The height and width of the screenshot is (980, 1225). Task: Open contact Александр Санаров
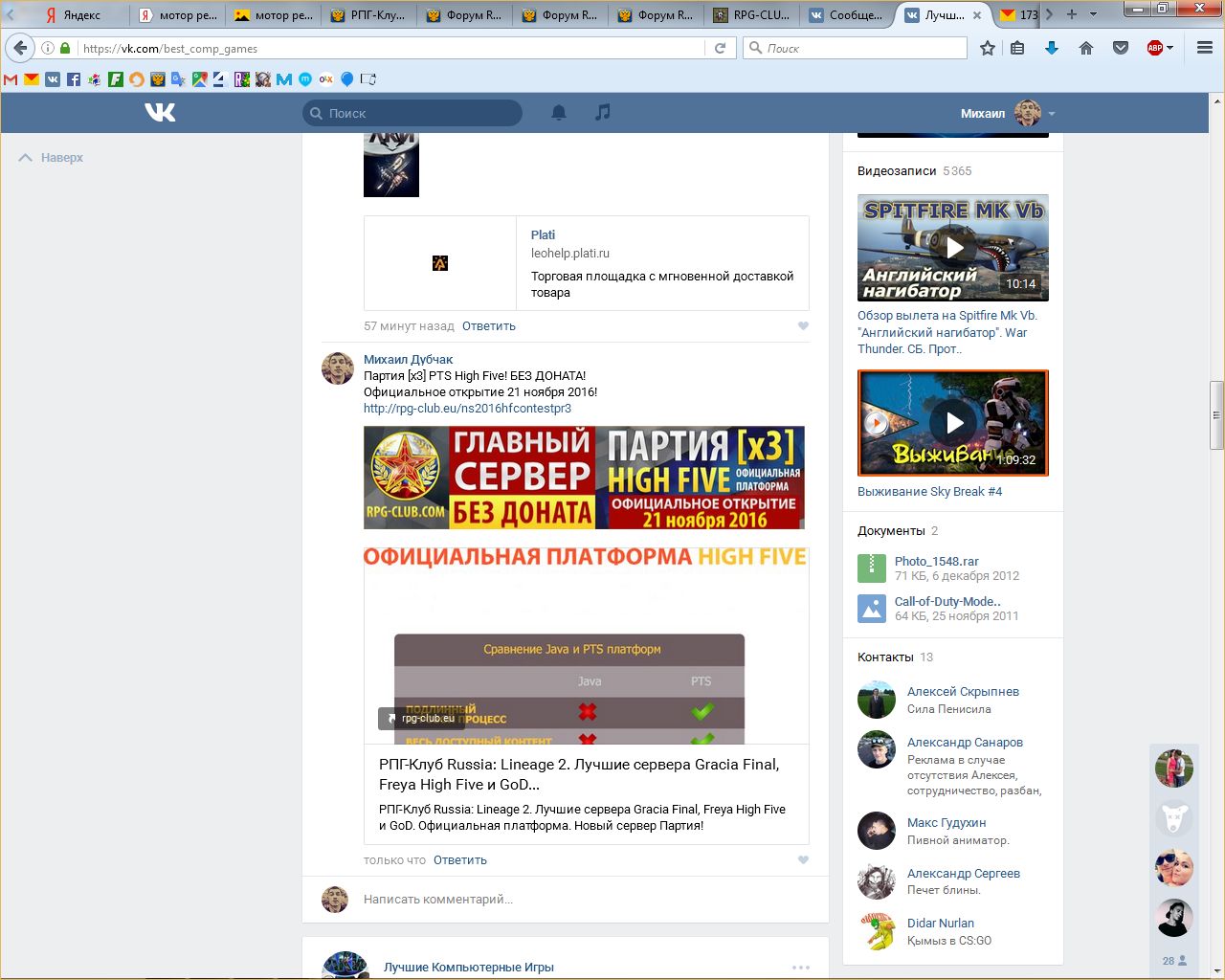click(965, 743)
